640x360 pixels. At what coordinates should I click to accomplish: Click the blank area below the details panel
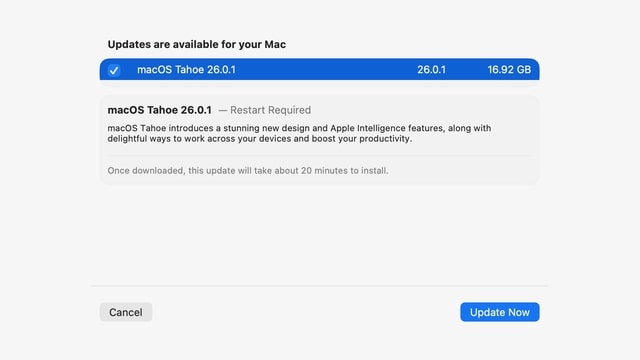(320, 235)
